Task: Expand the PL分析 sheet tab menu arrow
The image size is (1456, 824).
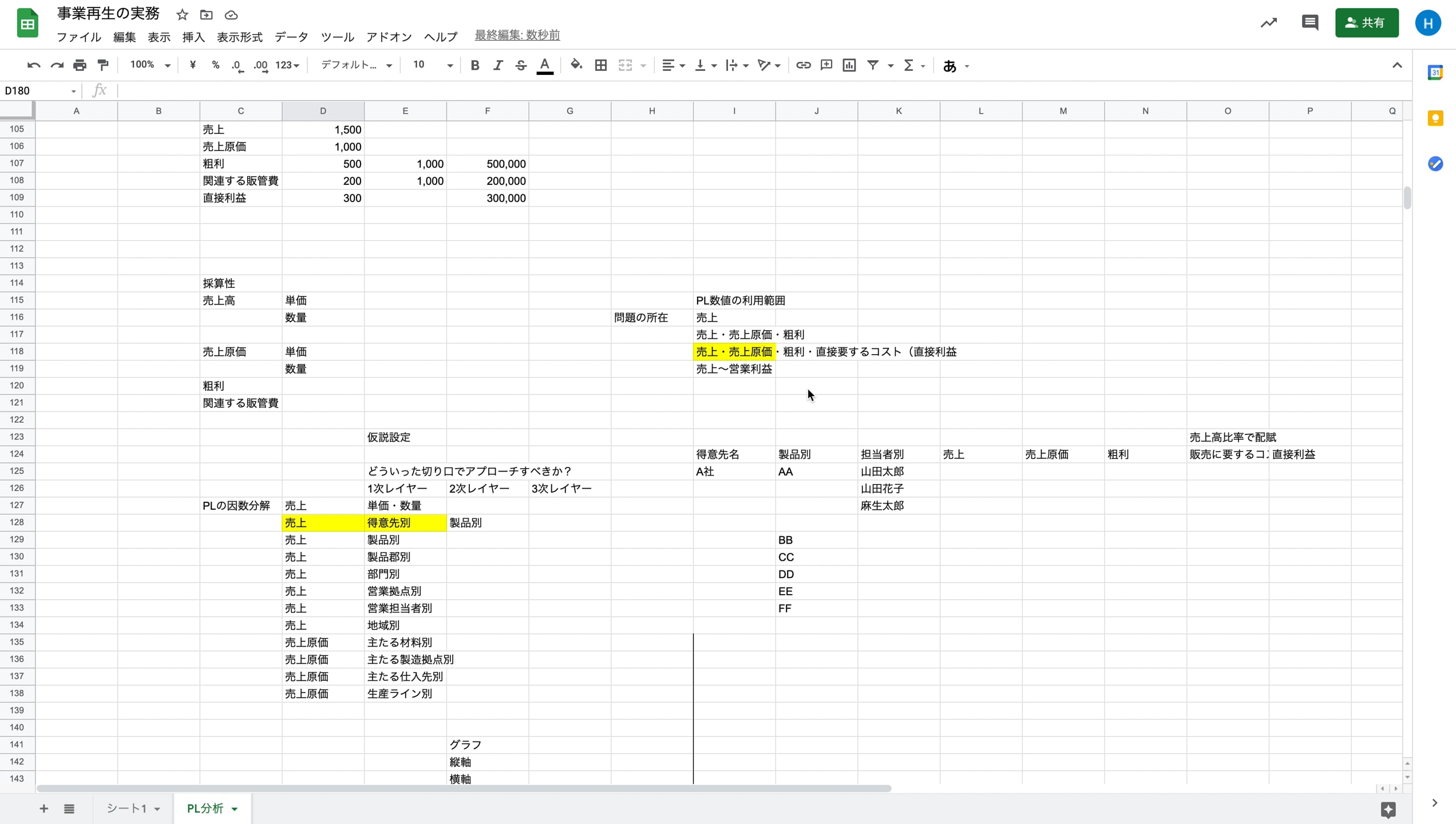Action: [x=235, y=809]
